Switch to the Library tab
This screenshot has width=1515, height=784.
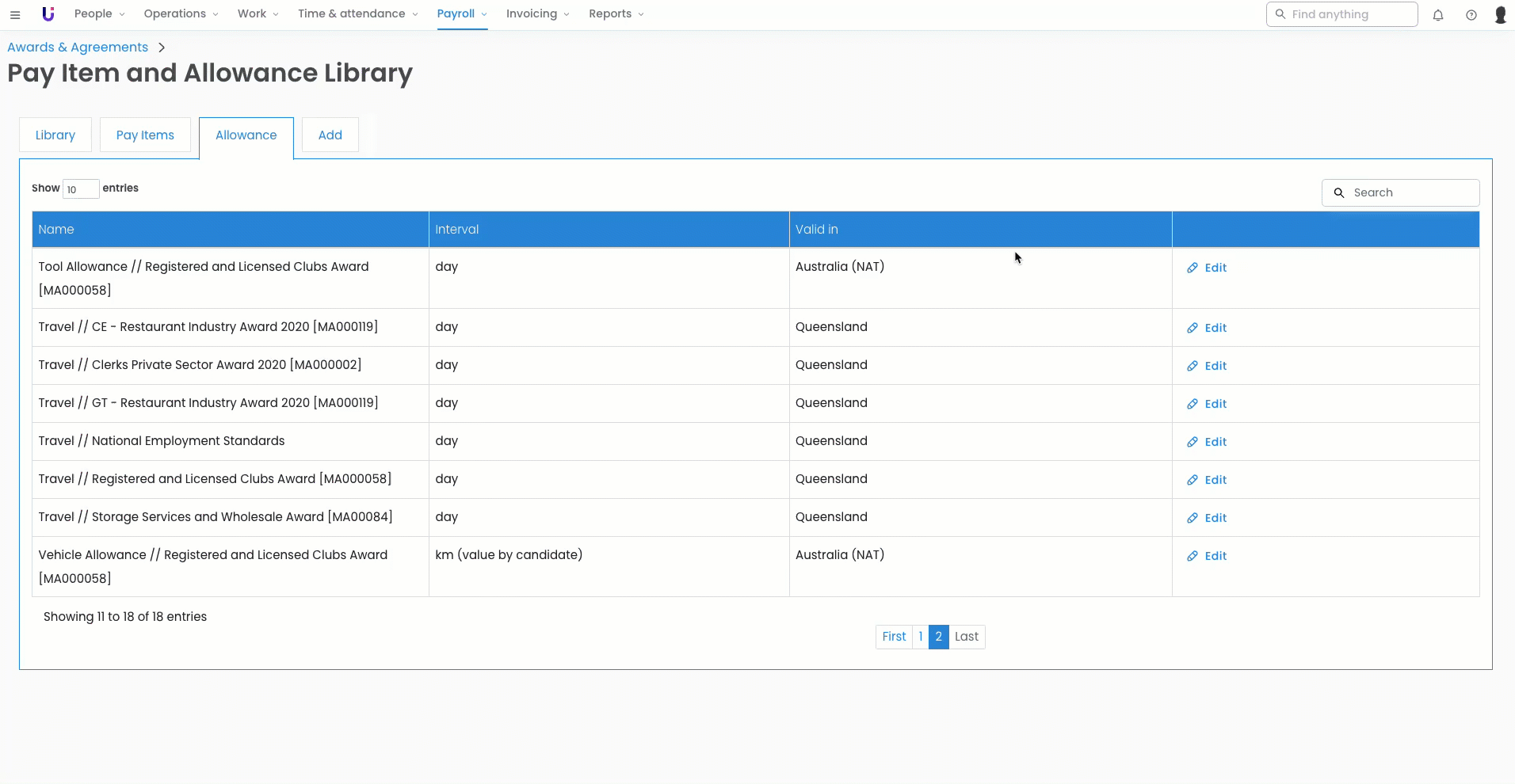point(55,135)
